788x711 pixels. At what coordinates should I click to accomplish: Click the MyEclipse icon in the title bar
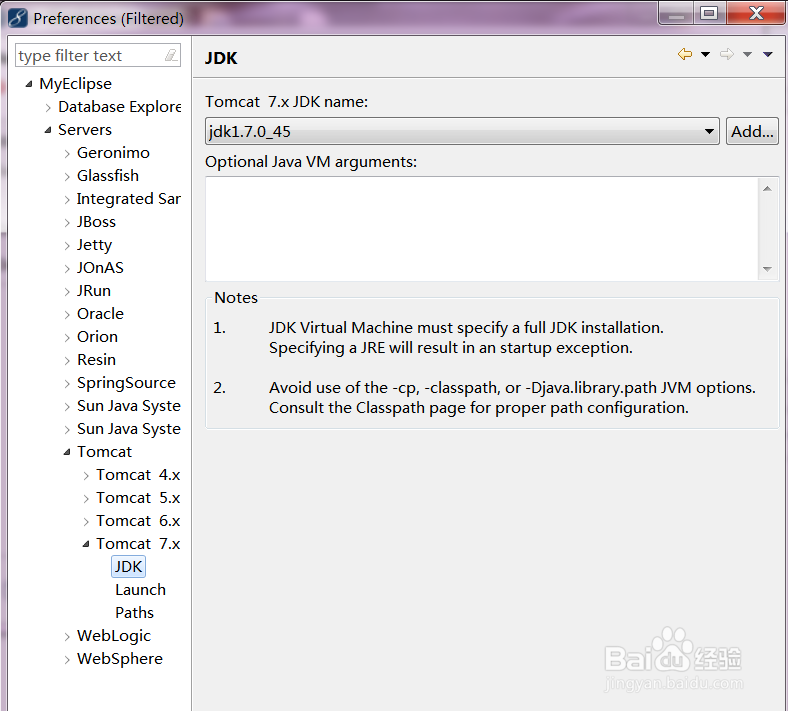[x=18, y=18]
